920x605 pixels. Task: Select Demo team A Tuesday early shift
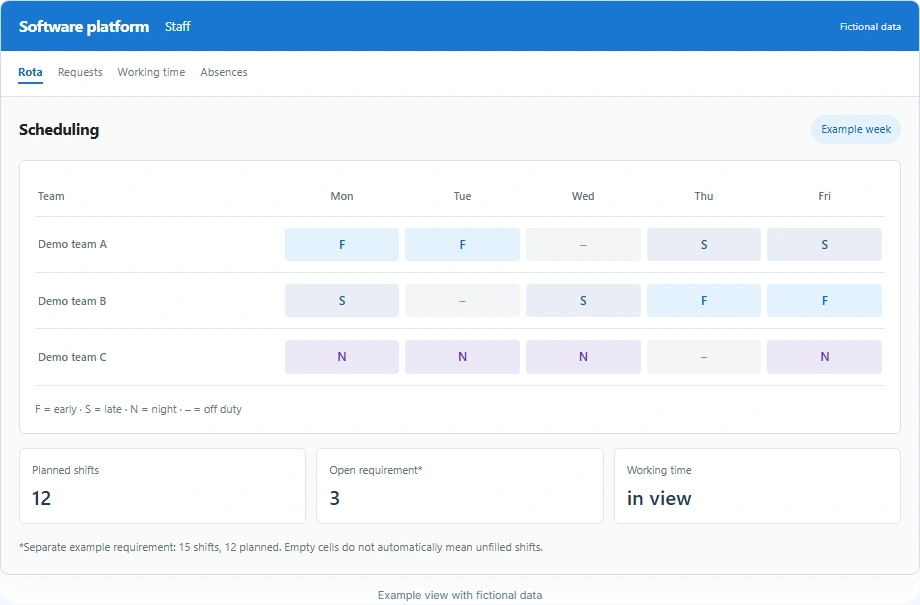(462, 244)
